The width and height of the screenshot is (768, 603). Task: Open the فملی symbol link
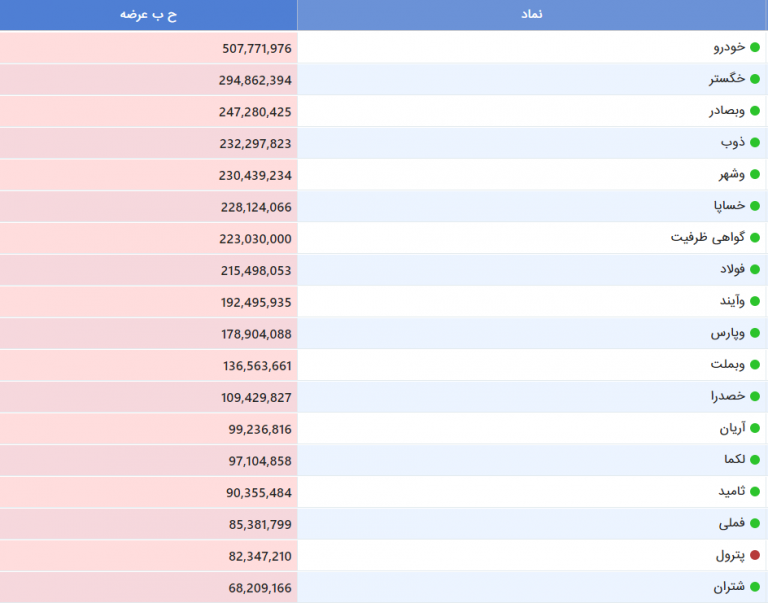732,523
